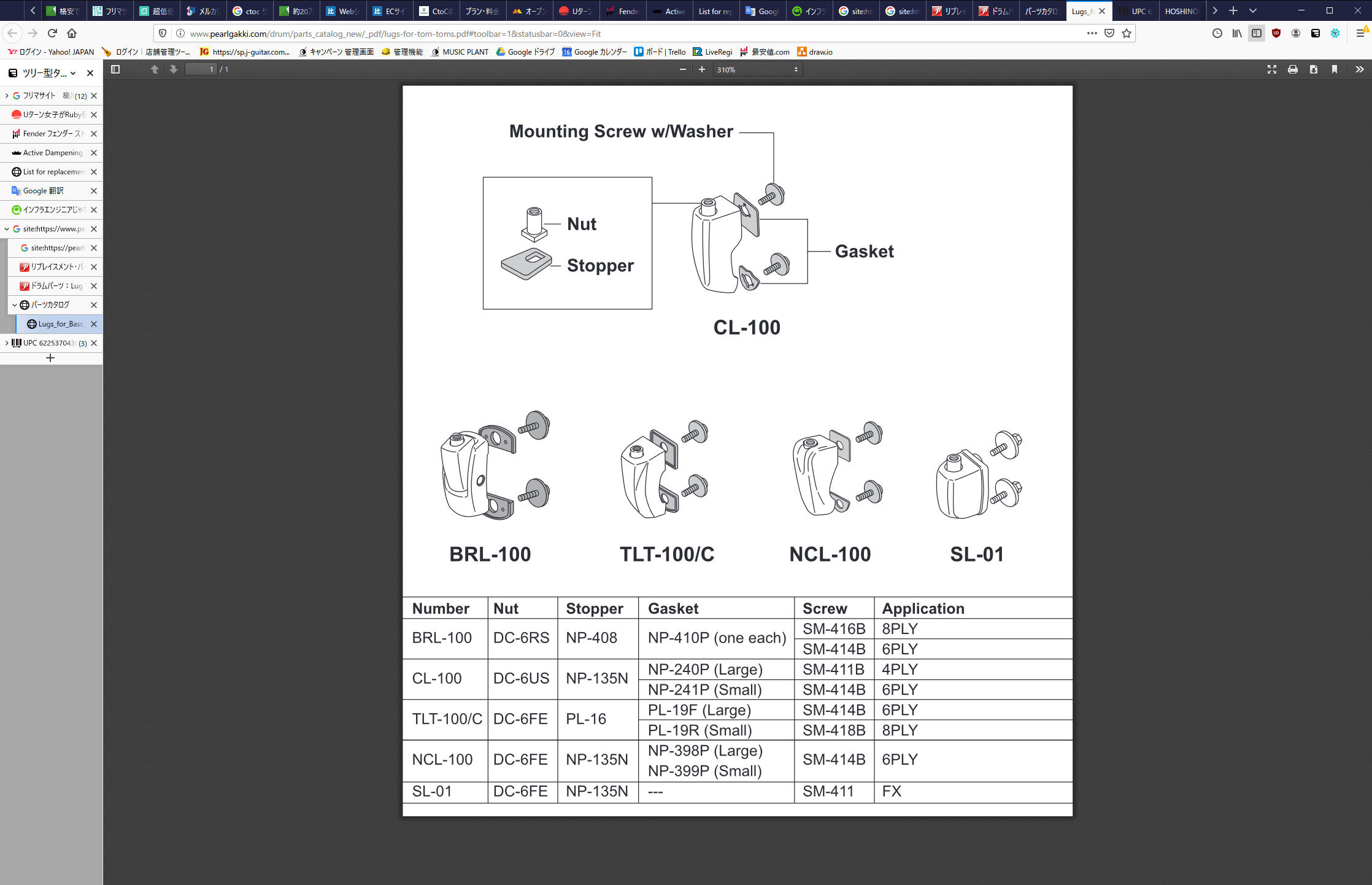Click the DC-6US table cell
Screen dimensions: 1372x885
pos(522,678)
